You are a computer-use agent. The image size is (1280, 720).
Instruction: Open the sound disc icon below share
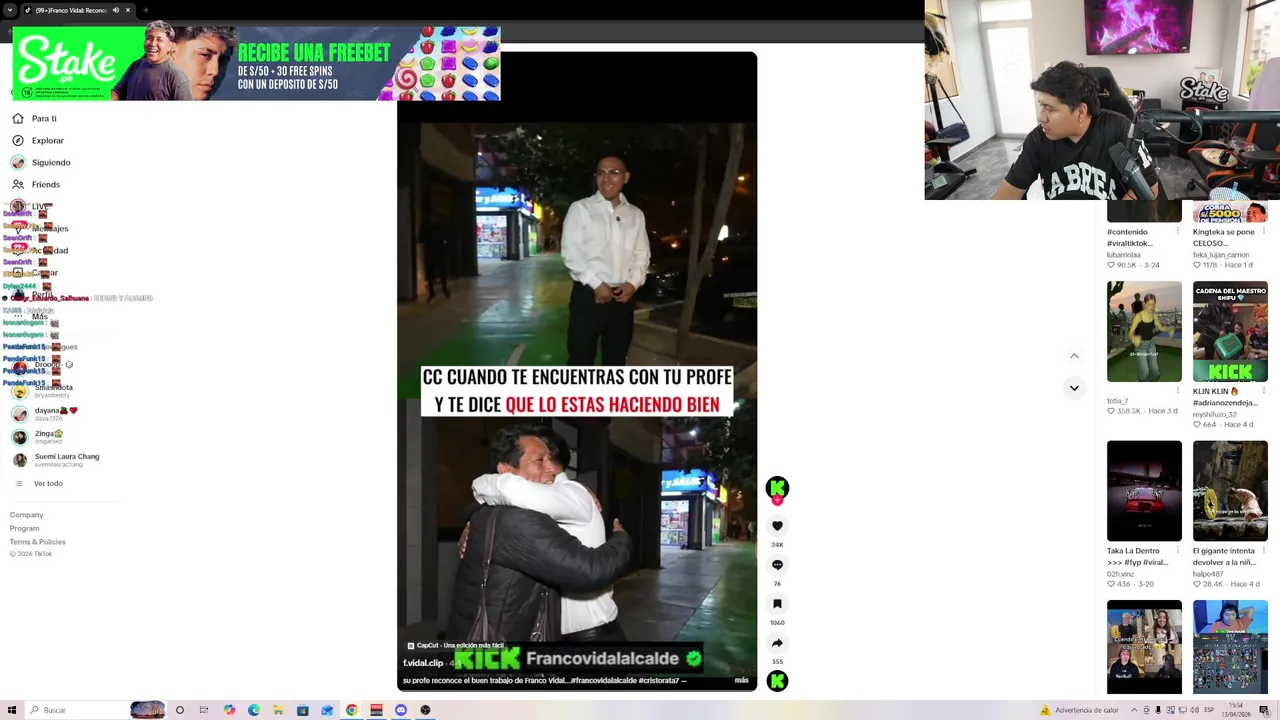[x=777, y=681]
